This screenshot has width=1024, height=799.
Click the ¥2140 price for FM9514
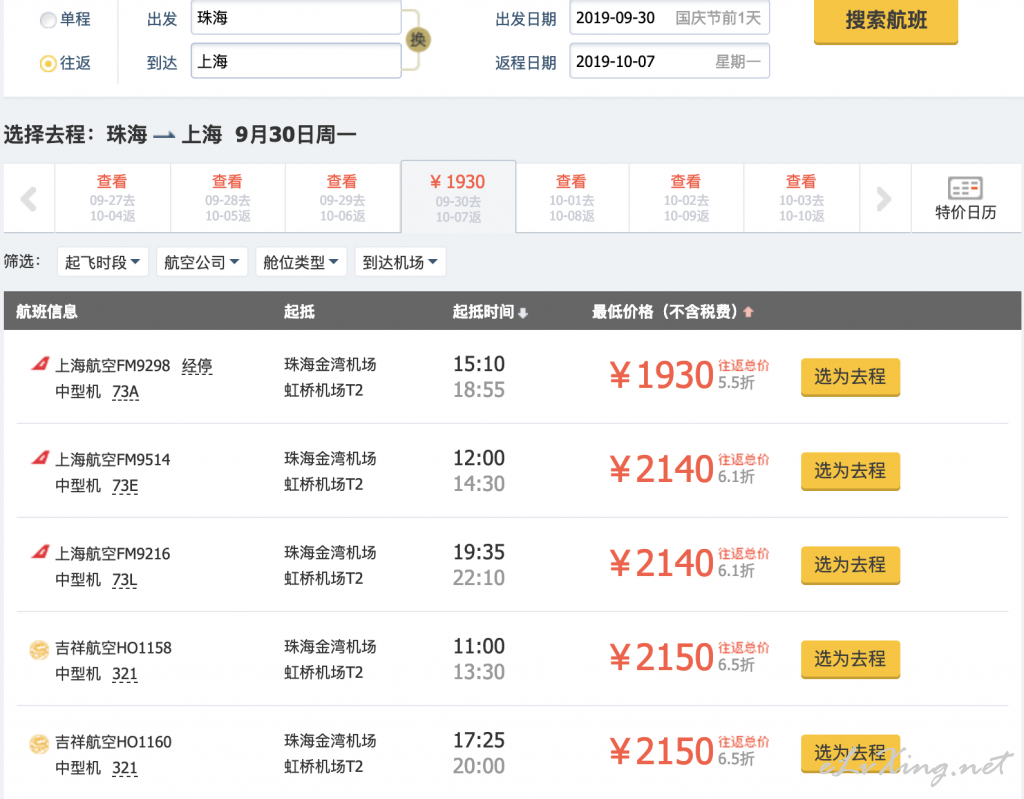coord(662,470)
